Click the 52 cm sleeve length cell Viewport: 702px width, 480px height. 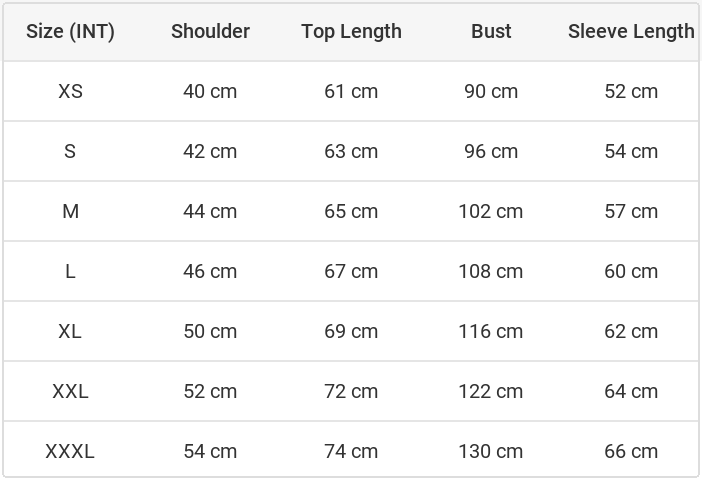tap(631, 91)
